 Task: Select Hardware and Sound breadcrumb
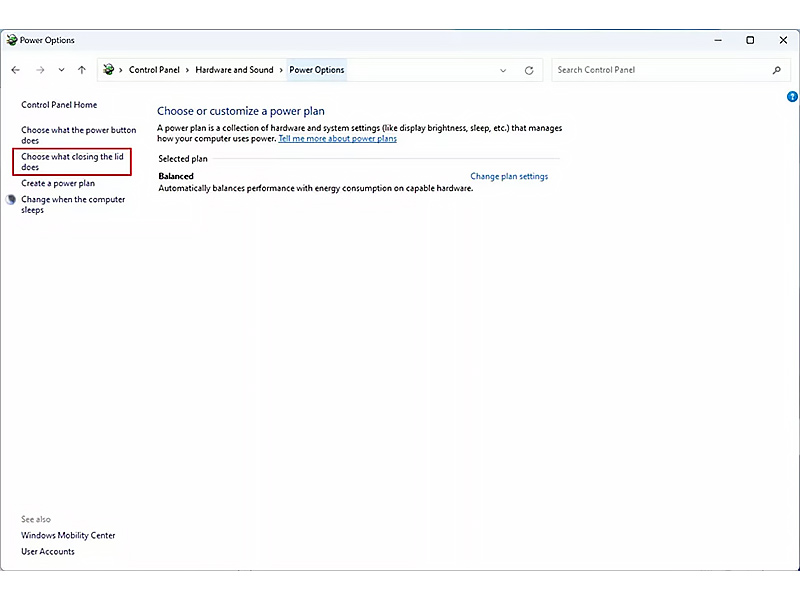coord(234,70)
